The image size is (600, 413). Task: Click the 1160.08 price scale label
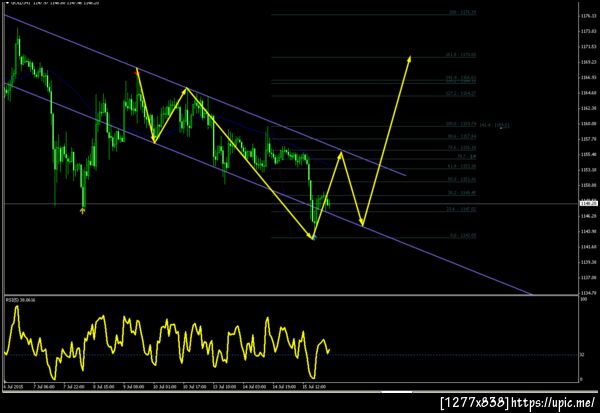pos(588,124)
